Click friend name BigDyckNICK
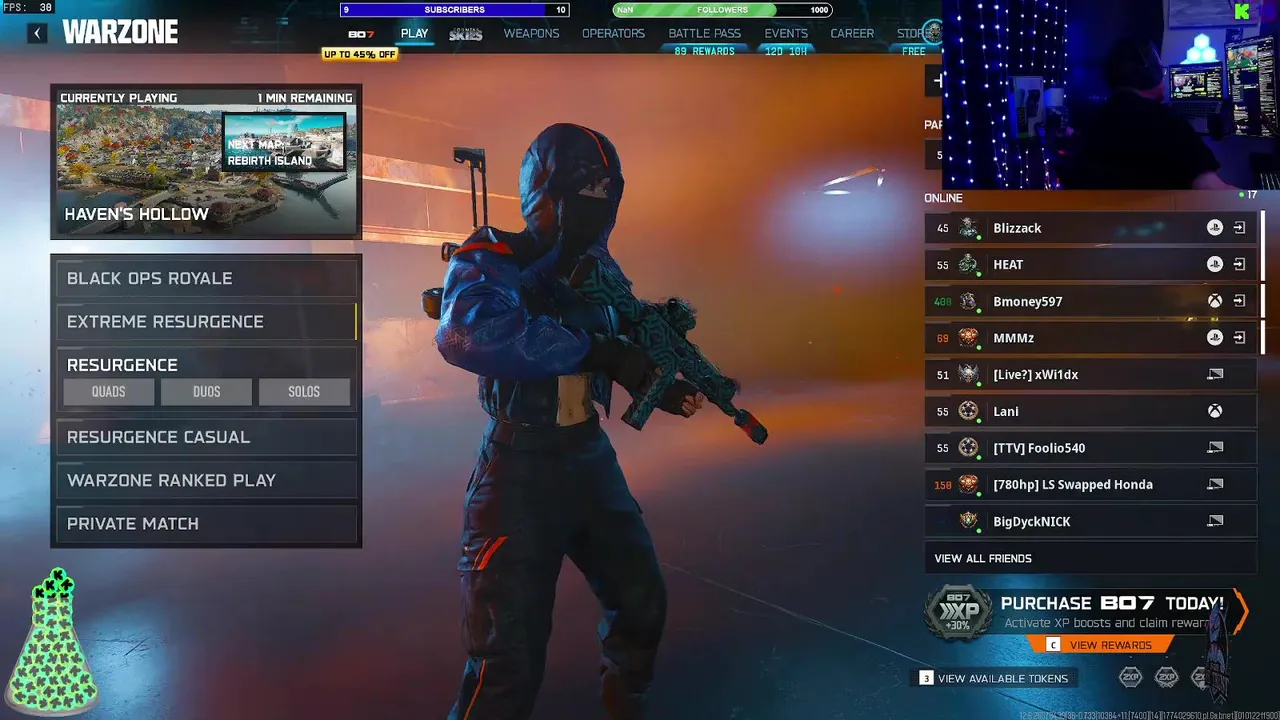 coord(1032,521)
